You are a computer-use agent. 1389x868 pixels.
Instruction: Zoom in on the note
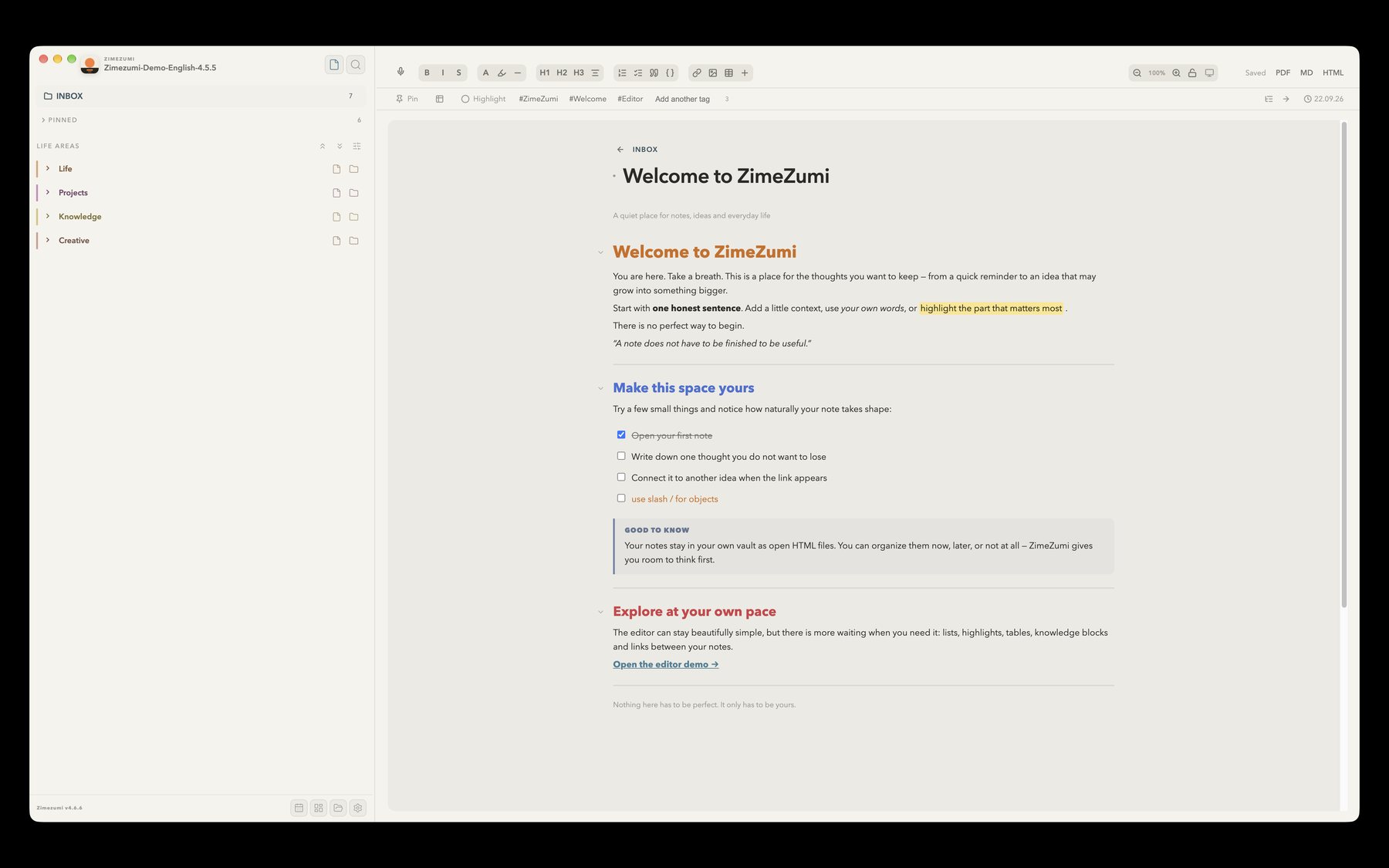pos(1176,73)
